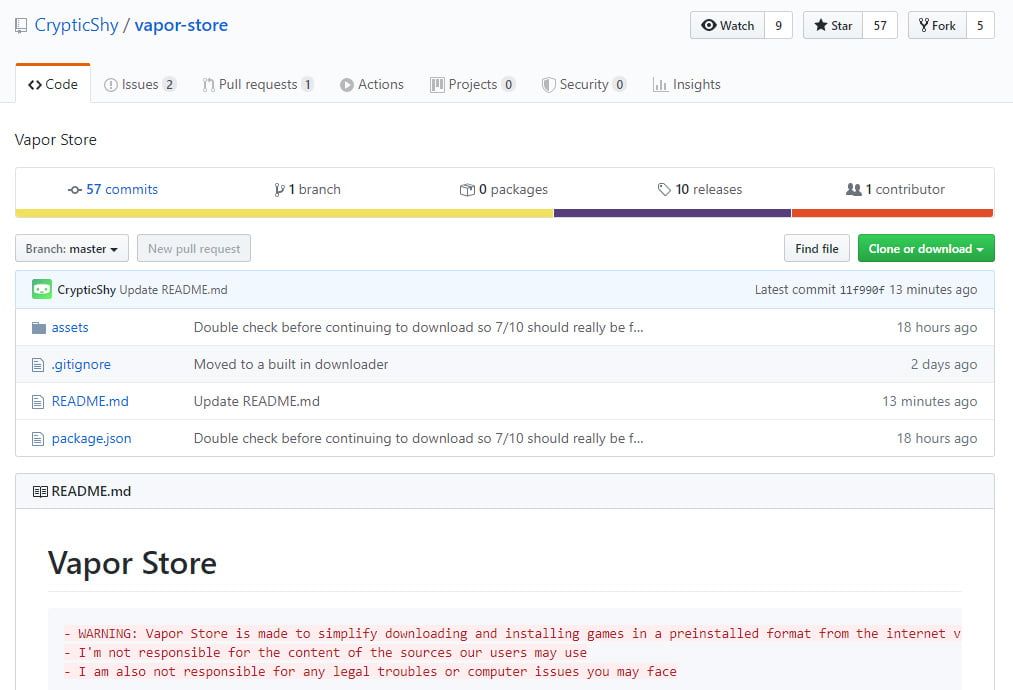
Task: Click the purple segment of language bar
Action: [x=673, y=213]
